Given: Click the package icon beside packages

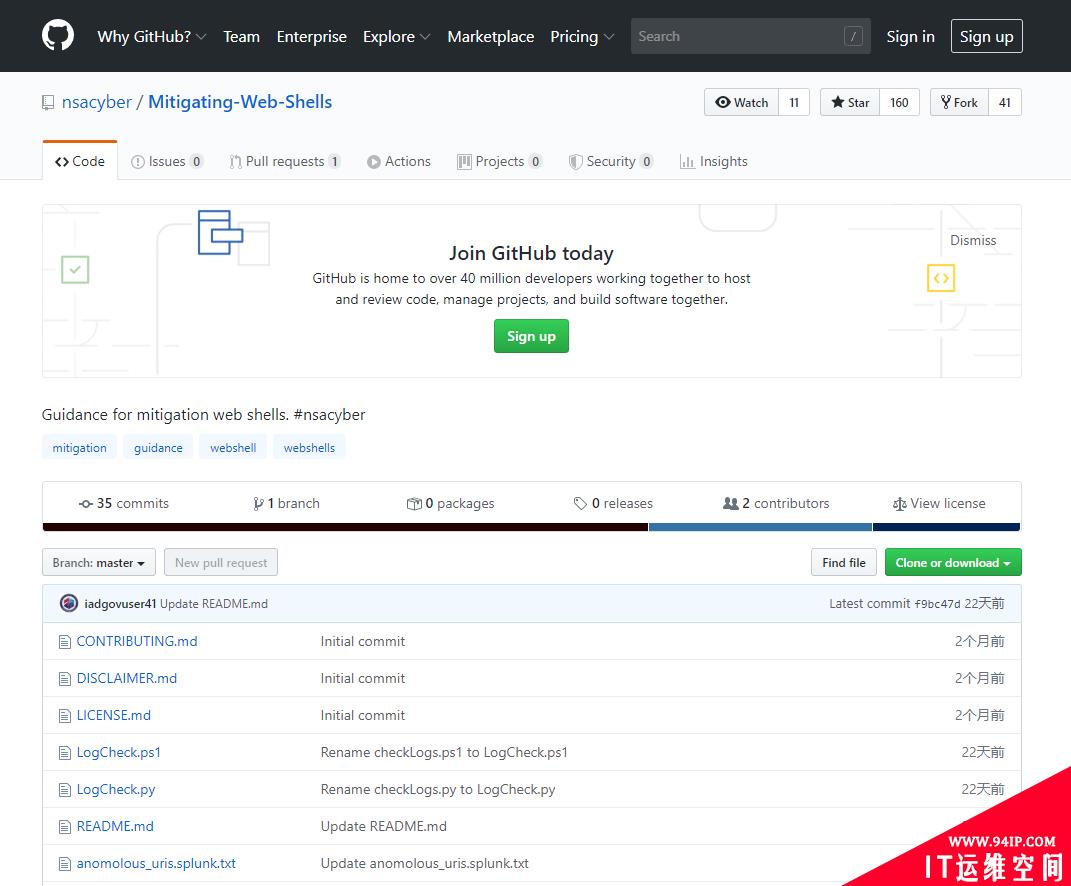Looking at the screenshot, I should point(414,503).
